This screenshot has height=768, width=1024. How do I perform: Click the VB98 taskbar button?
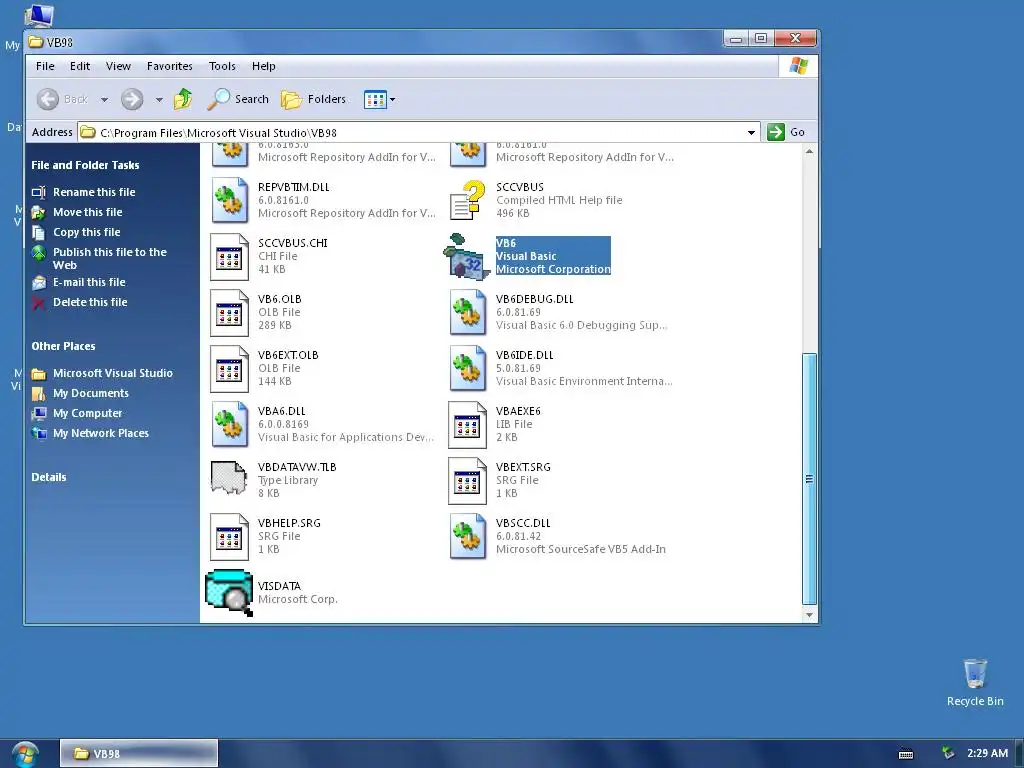click(138, 754)
